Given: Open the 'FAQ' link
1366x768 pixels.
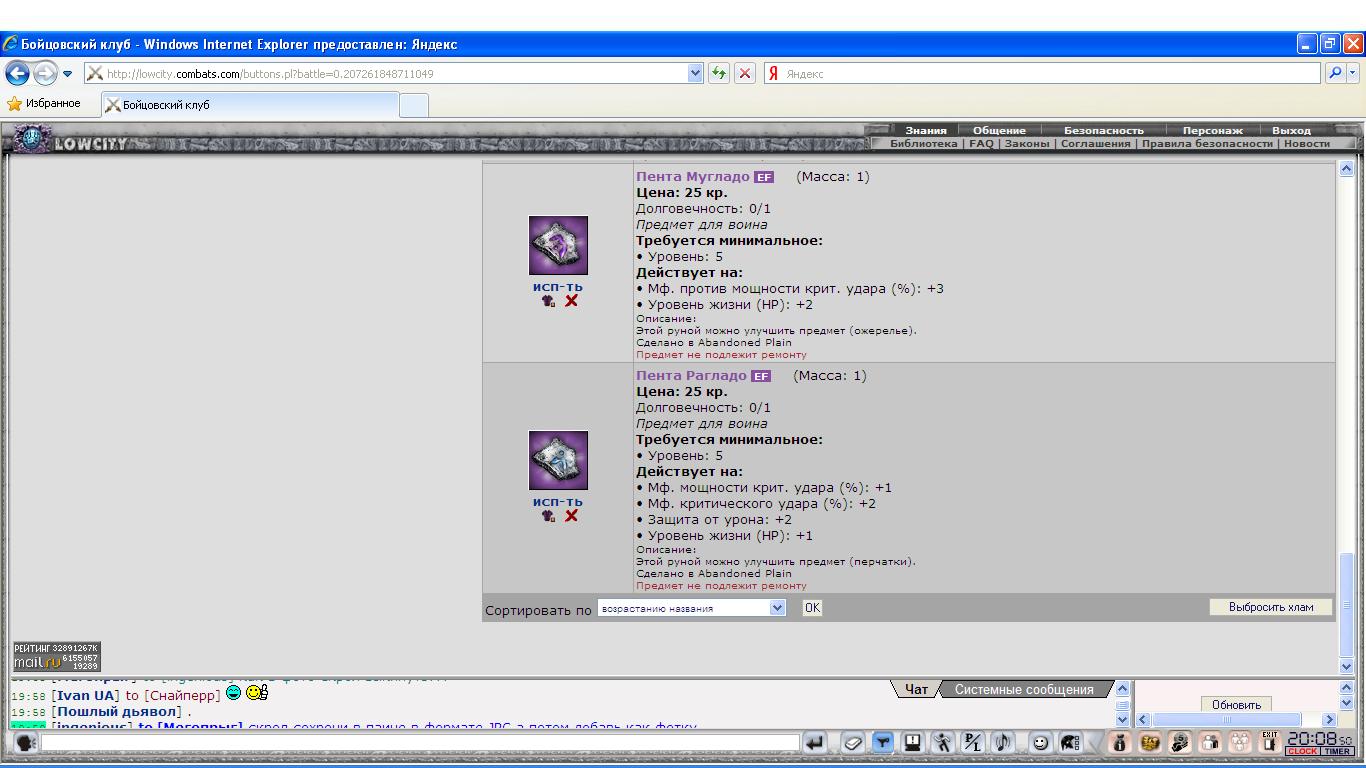Looking at the screenshot, I should tap(981, 143).
